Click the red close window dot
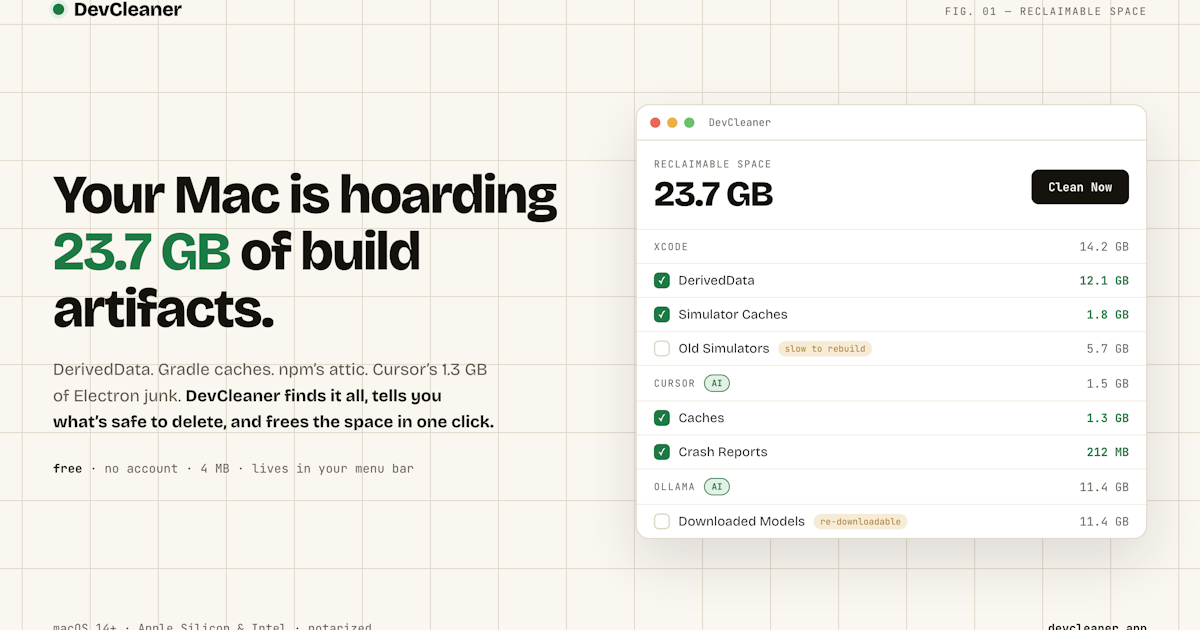This screenshot has width=1200, height=630. (655, 123)
